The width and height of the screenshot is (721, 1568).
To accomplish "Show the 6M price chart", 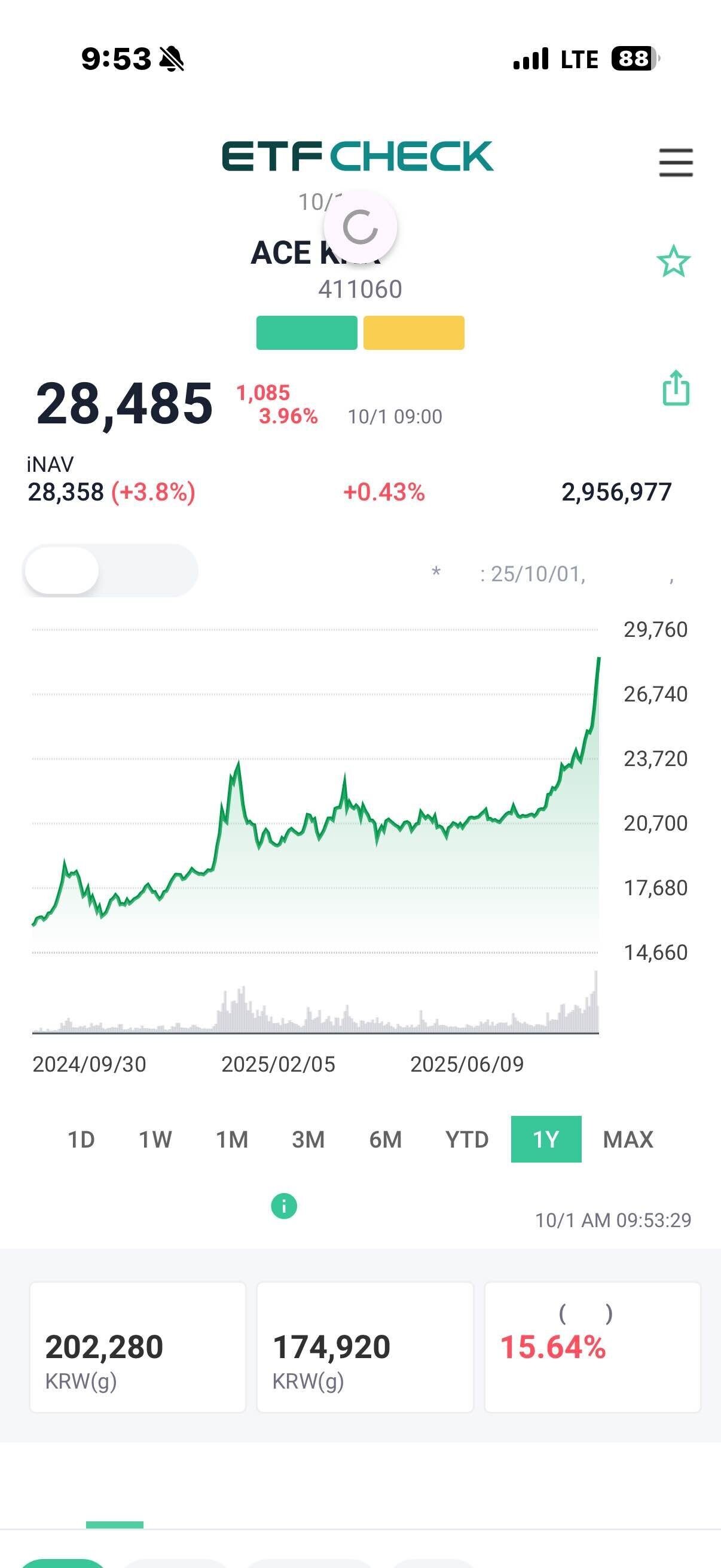I will click(x=385, y=1139).
